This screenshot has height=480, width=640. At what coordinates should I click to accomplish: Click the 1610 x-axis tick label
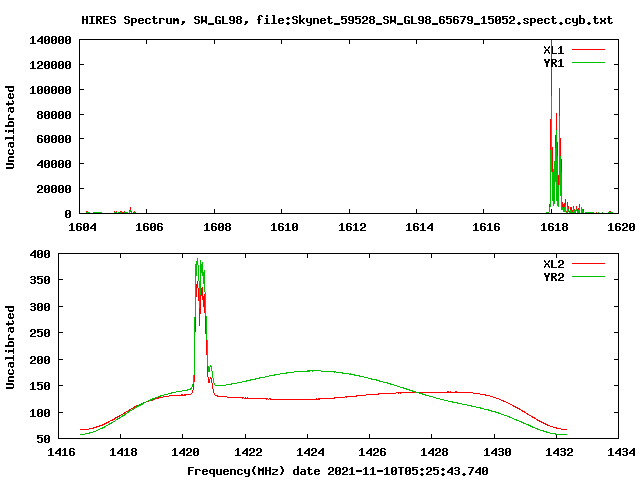(284, 227)
